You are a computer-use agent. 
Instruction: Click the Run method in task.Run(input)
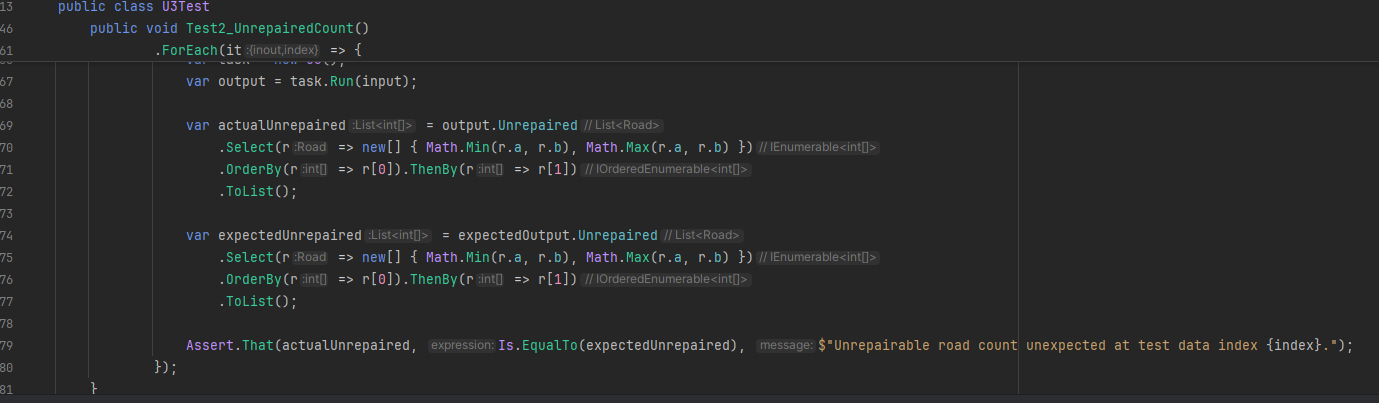pos(342,82)
